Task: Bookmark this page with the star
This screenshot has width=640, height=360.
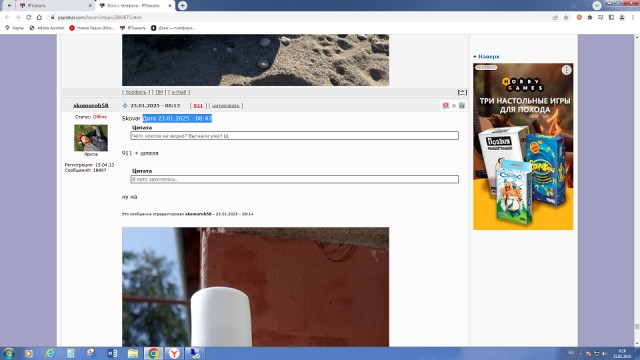Action: click(x=566, y=18)
